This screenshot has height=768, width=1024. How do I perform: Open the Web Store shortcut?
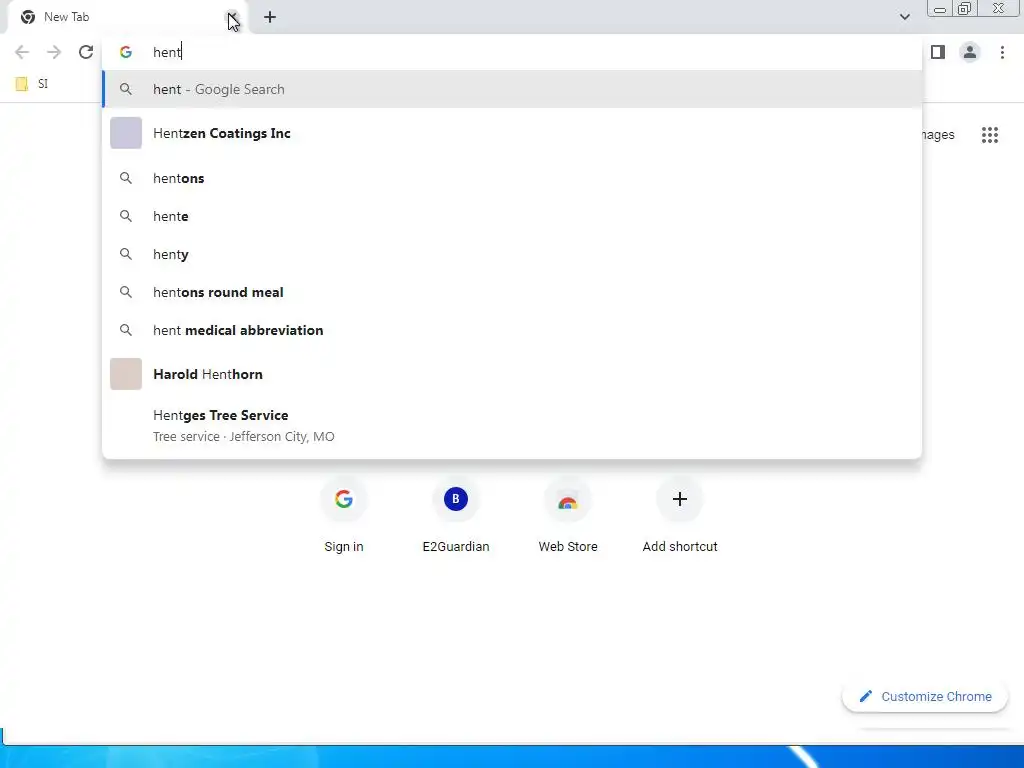568,516
